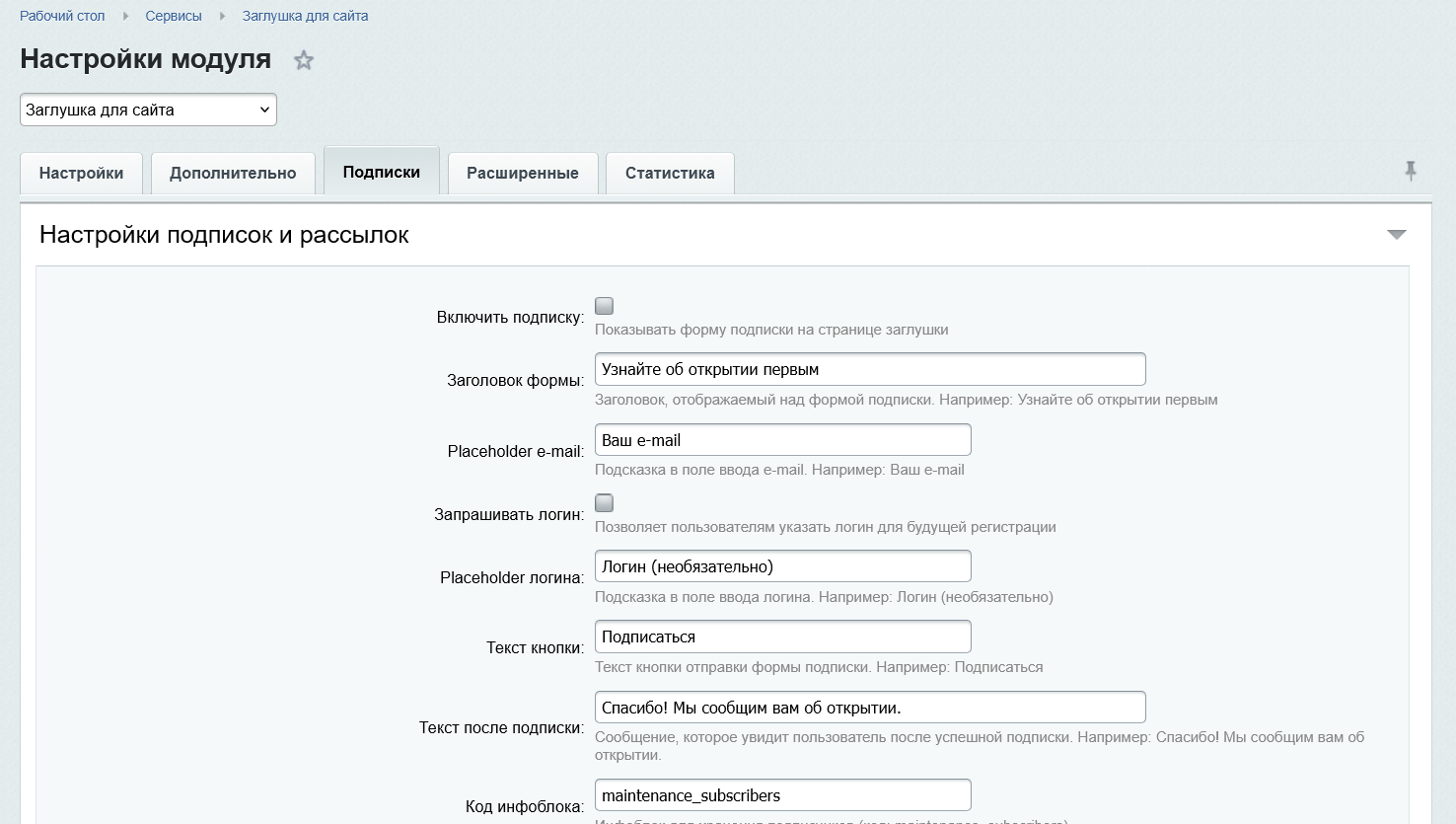Switch to the Настройки tab

[82, 174]
